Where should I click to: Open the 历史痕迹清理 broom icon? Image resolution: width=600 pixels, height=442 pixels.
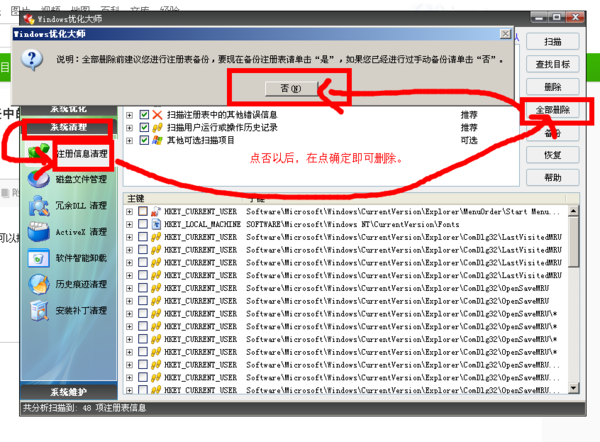click(39, 284)
